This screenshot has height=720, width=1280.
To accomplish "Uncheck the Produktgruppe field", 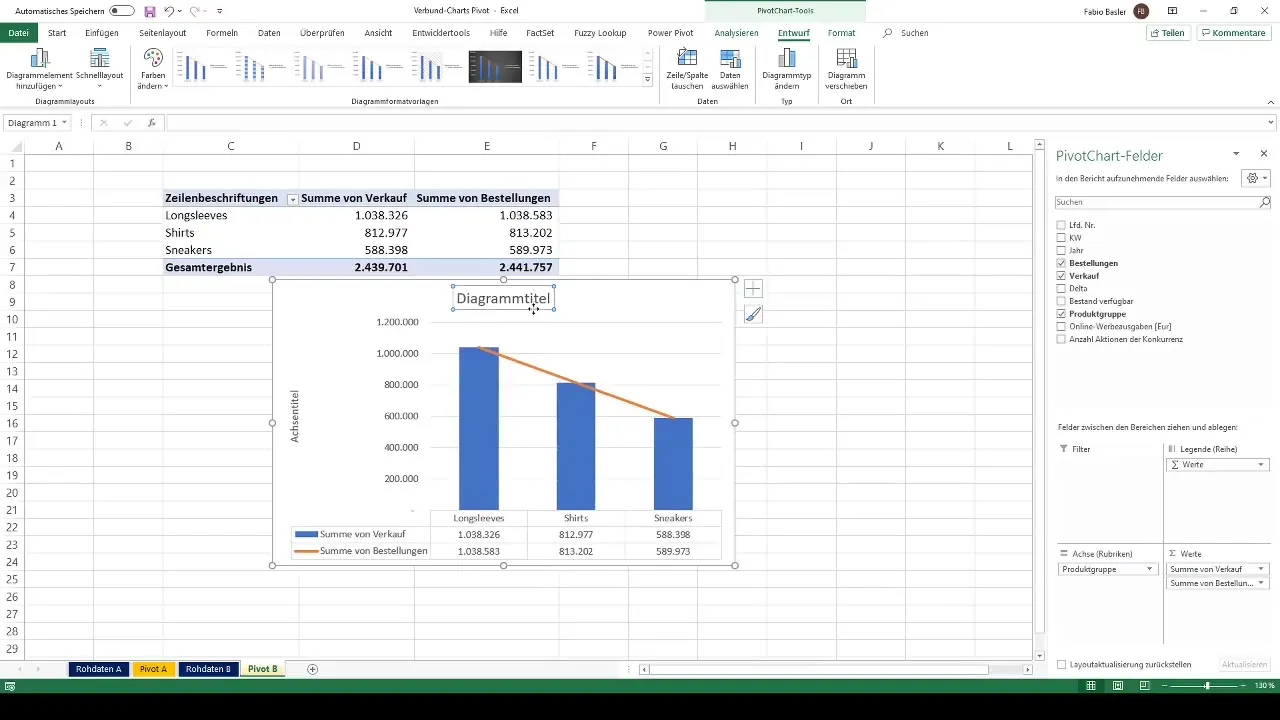I will 1061,314.
